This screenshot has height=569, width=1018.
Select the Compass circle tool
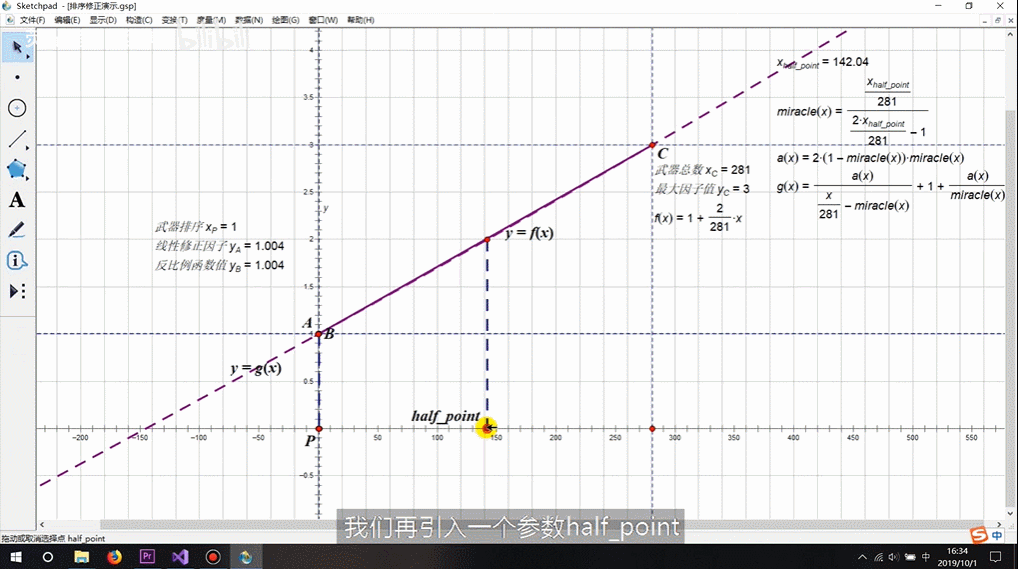point(18,108)
